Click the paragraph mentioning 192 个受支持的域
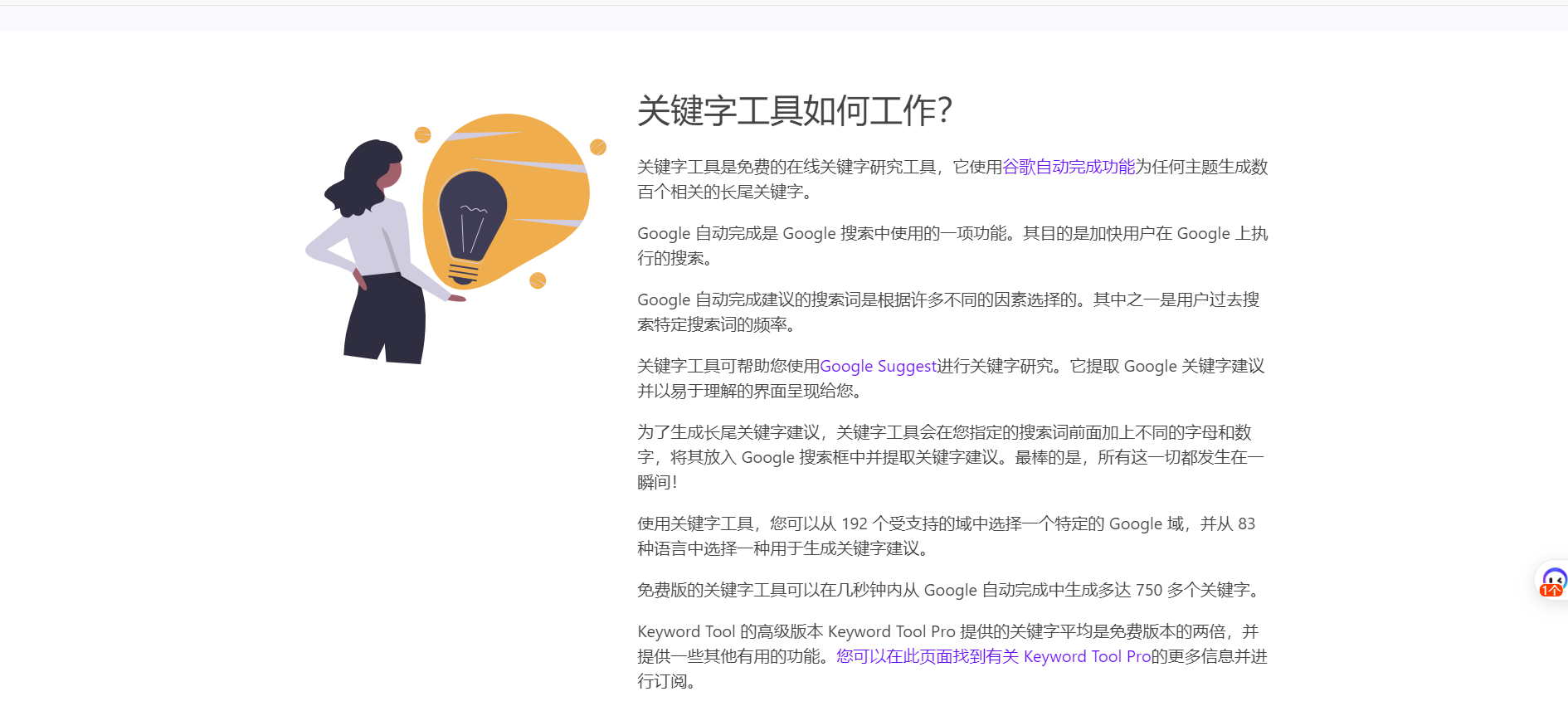Viewport: 1568px width, 706px height. pyautogui.click(x=947, y=536)
